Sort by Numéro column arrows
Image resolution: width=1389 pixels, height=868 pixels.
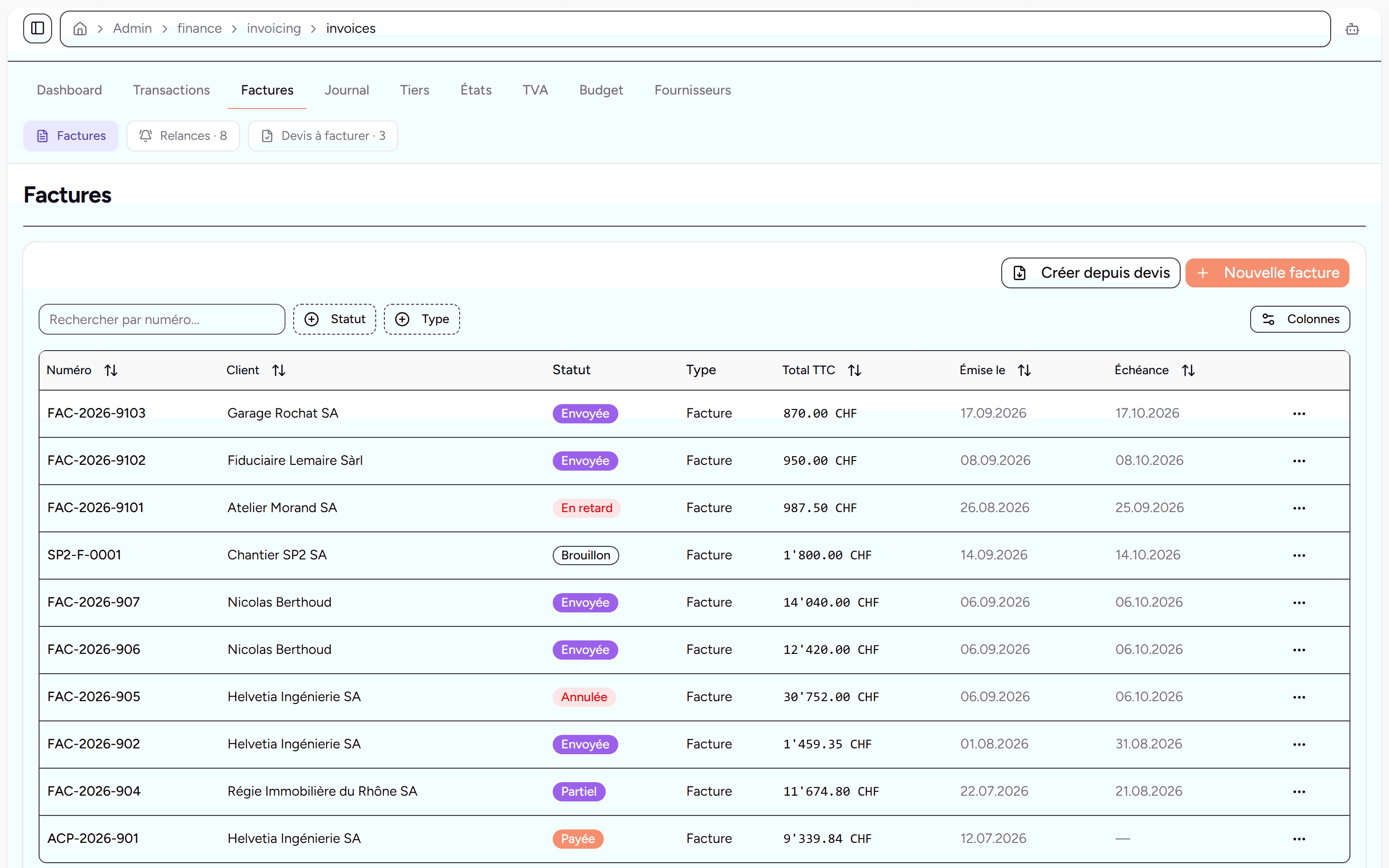111,370
